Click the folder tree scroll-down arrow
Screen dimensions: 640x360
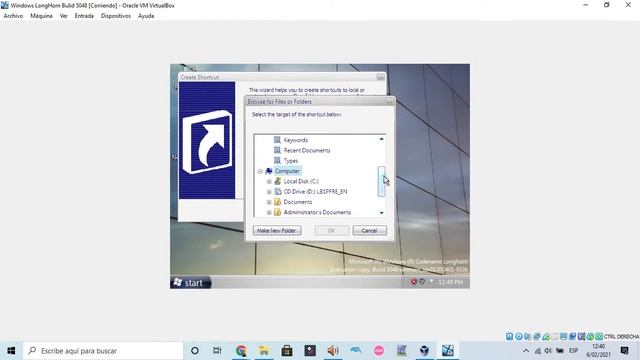click(x=381, y=213)
